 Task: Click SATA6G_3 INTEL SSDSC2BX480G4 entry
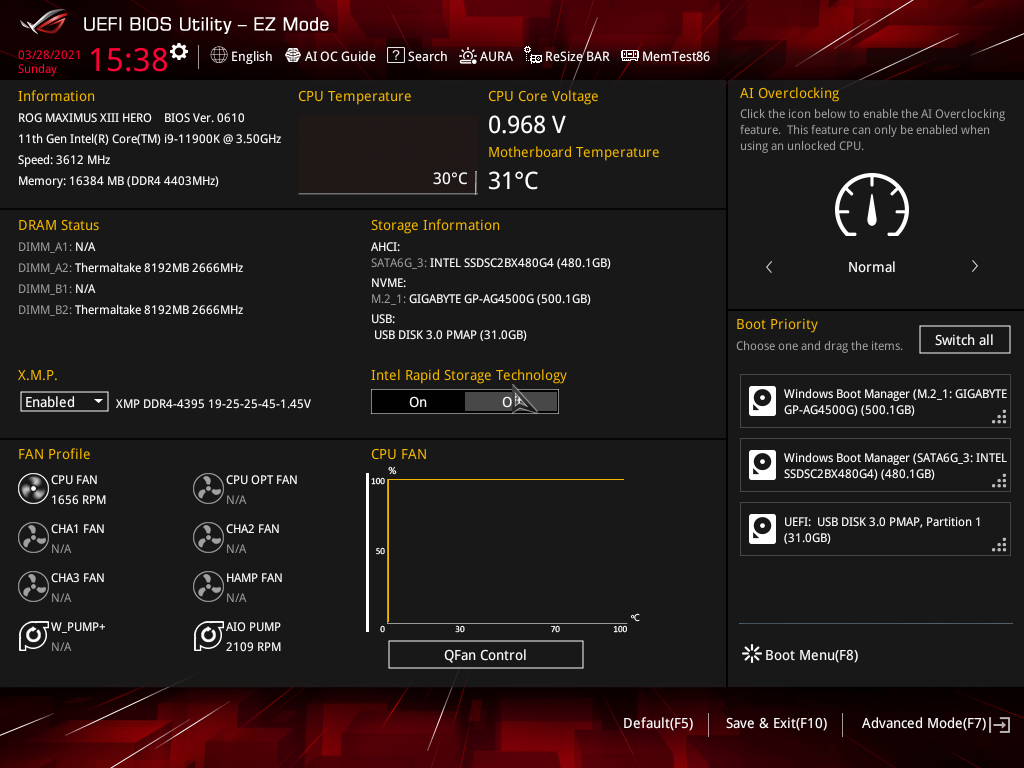click(x=491, y=263)
